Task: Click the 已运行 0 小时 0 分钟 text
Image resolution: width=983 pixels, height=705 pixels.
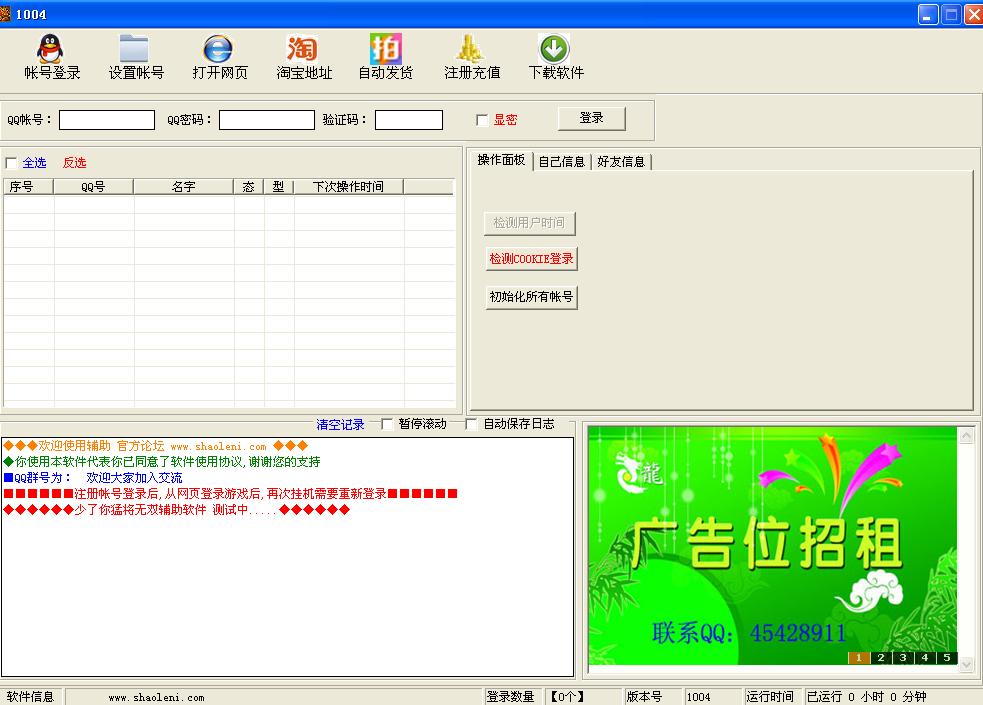Action: pyautogui.click(x=866, y=696)
